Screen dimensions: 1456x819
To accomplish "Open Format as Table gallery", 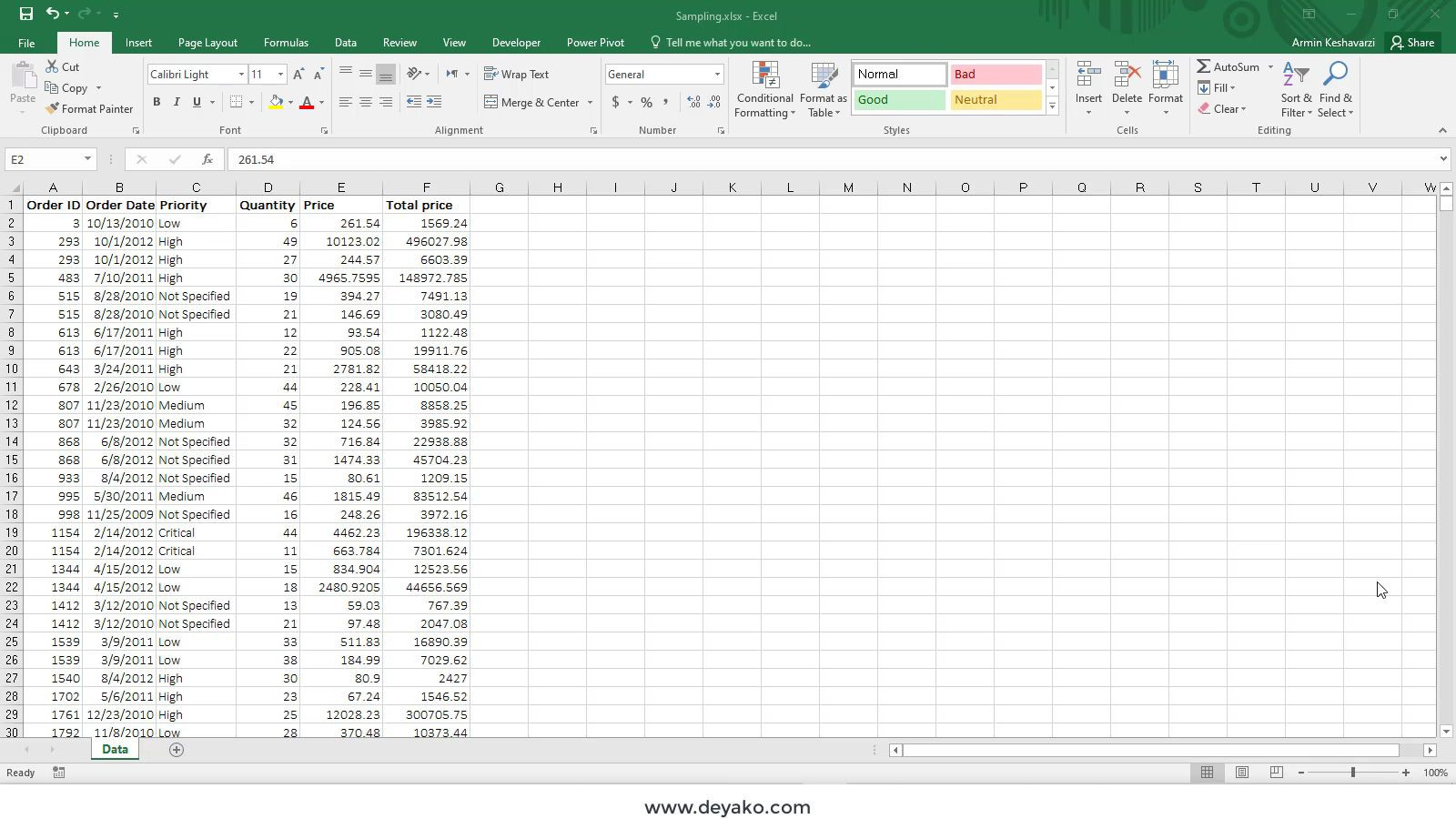I will coord(824,90).
